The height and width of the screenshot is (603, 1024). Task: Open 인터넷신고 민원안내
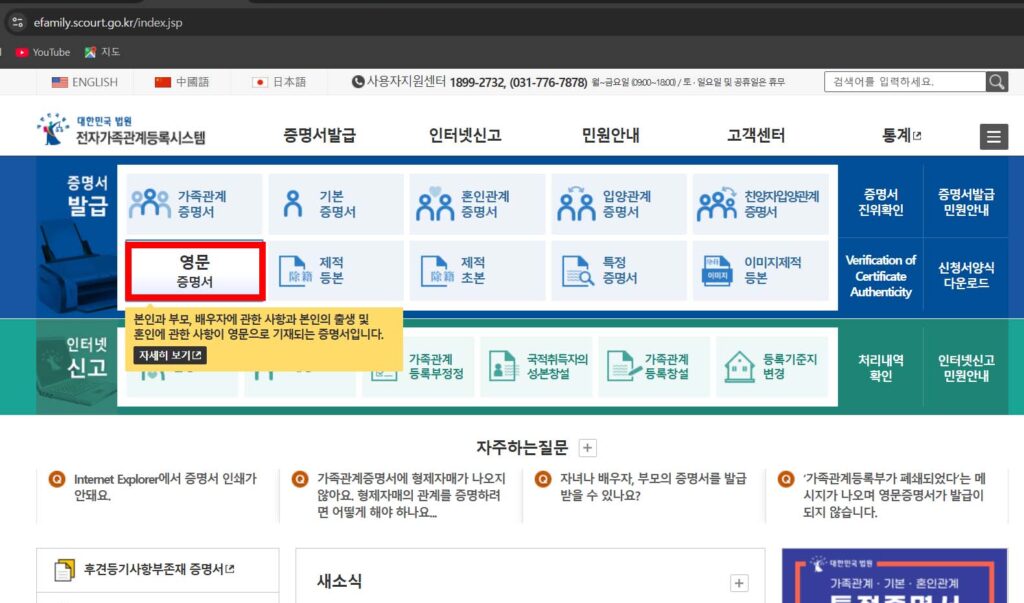tap(966, 368)
